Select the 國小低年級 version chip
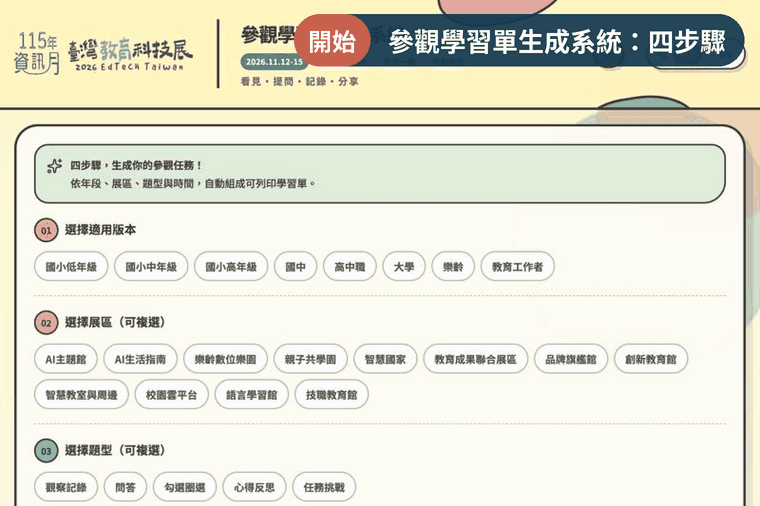 71,267
